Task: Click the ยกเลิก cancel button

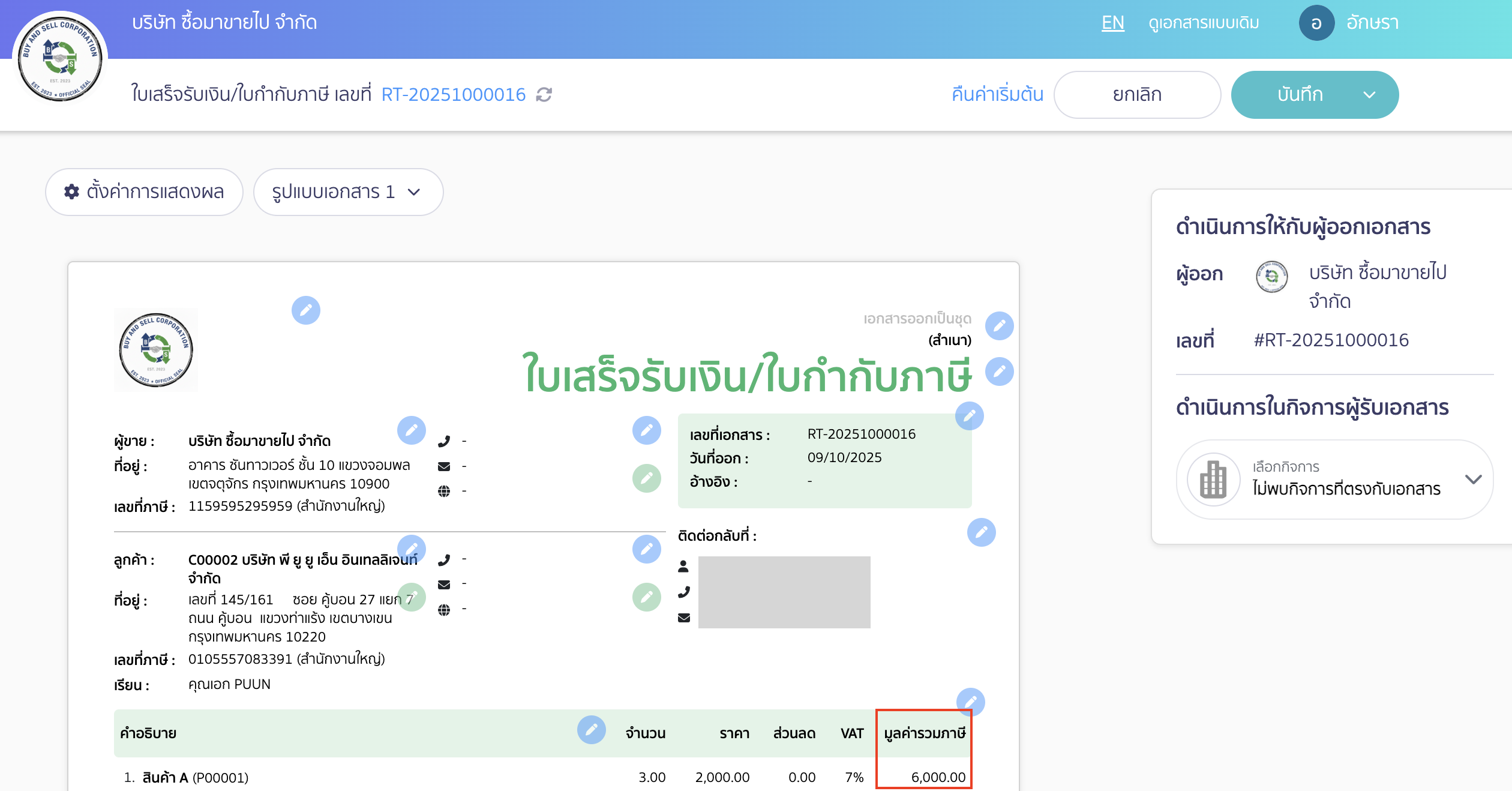Action: [x=1137, y=94]
